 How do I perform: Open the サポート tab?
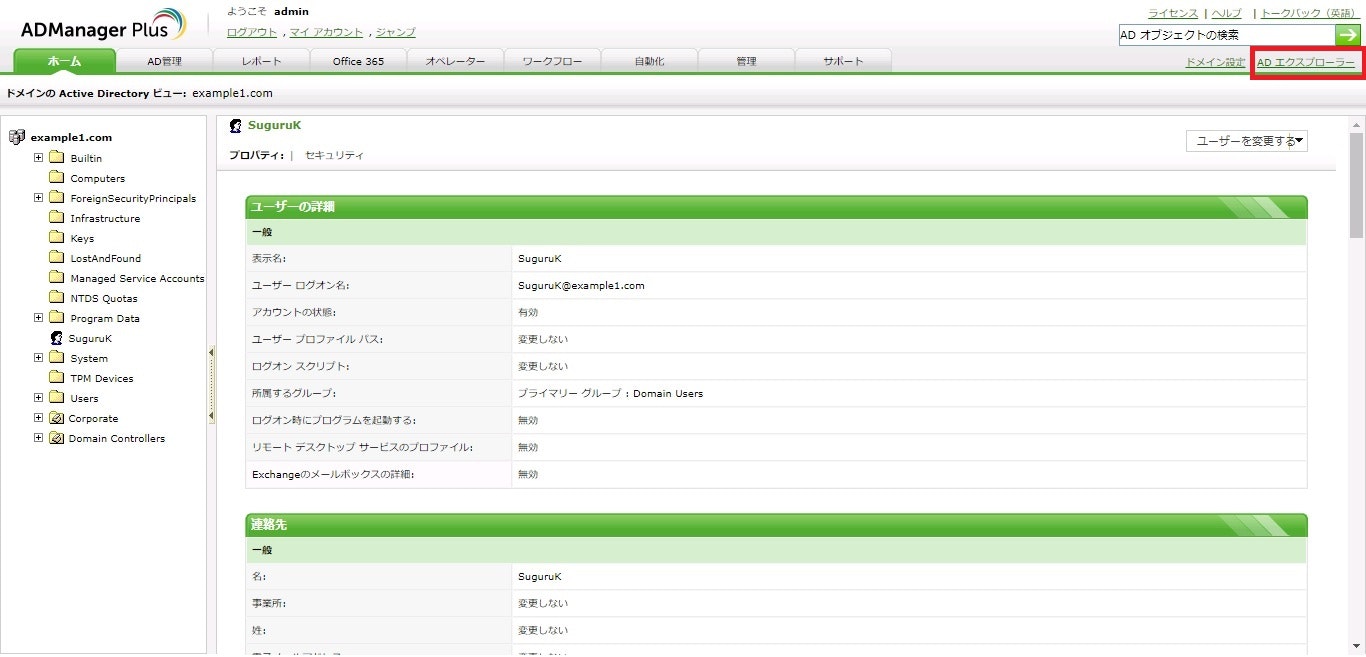(x=843, y=61)
